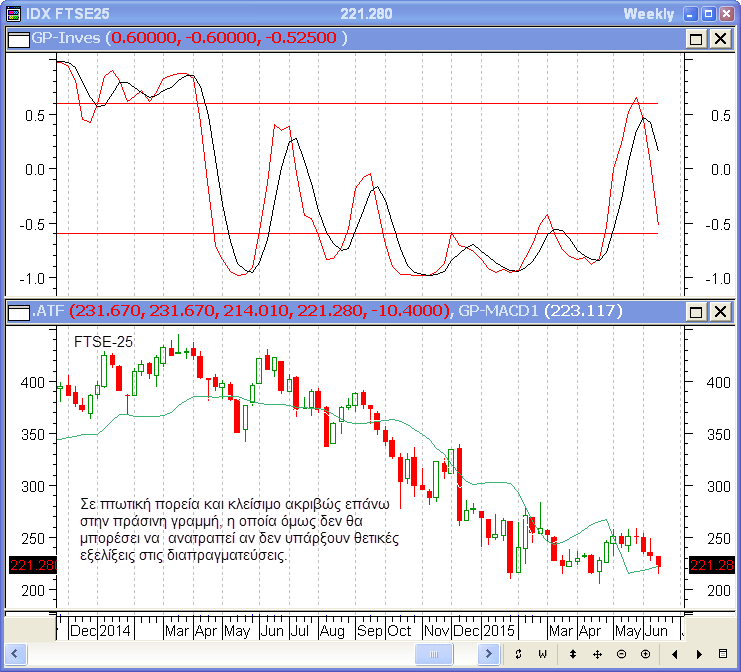Click the 2014 label on time axis
741x672 pixels.
coord(115,631)
